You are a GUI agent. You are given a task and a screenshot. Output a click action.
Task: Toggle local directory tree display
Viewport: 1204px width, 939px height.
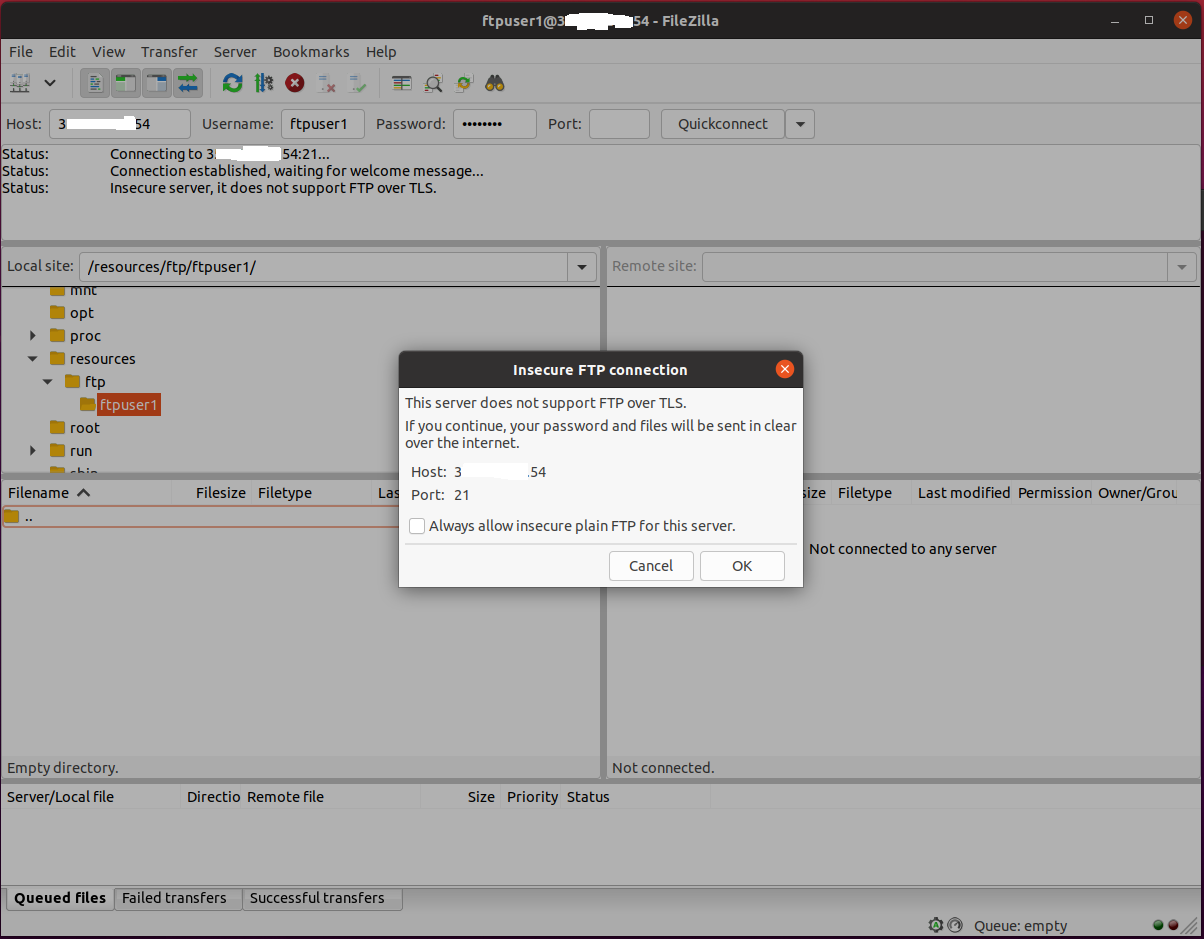(125, 83)
